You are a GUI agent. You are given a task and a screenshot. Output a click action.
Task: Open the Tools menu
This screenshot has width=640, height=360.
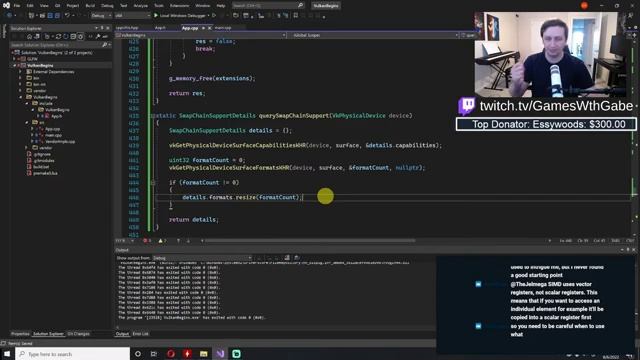point(159,6)
